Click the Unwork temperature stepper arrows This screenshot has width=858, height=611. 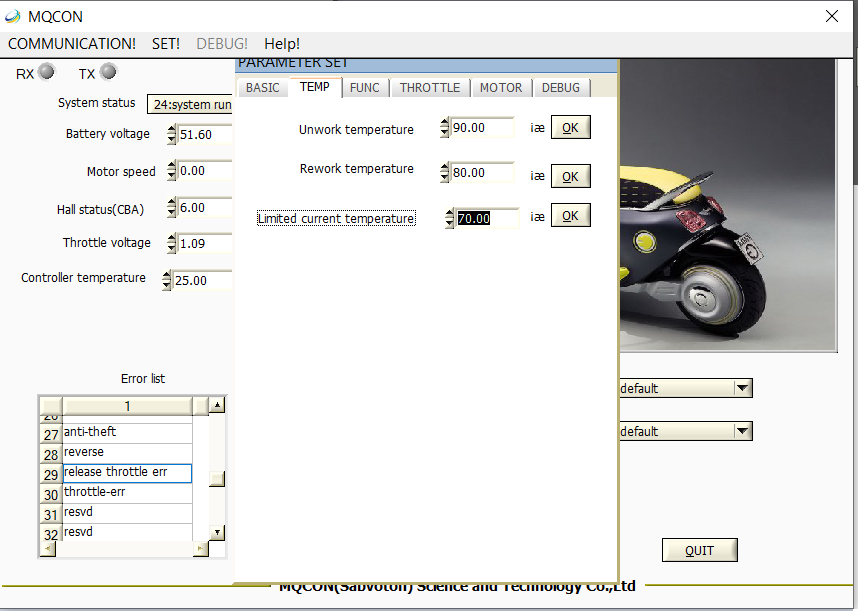(x=445, y=128)
